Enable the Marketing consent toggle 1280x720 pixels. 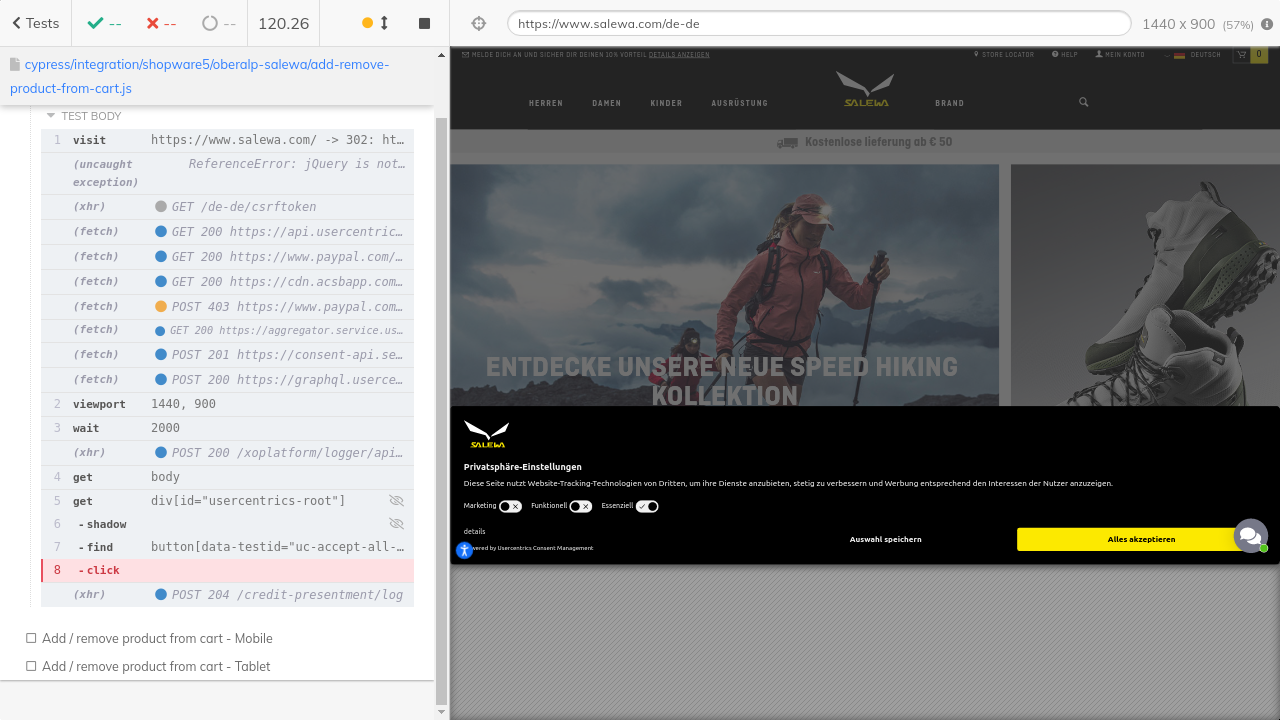pyautogui.click(x=510, y=506)
